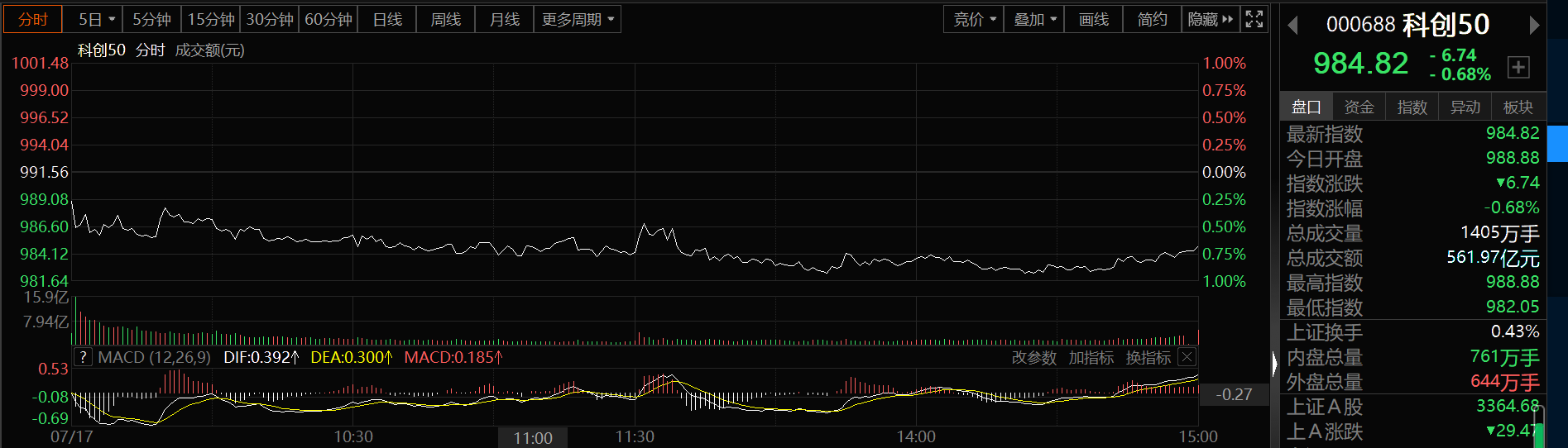Collapse side panel using 隐藏 arrows button
1568x448 pixels.
[1210, 19]
